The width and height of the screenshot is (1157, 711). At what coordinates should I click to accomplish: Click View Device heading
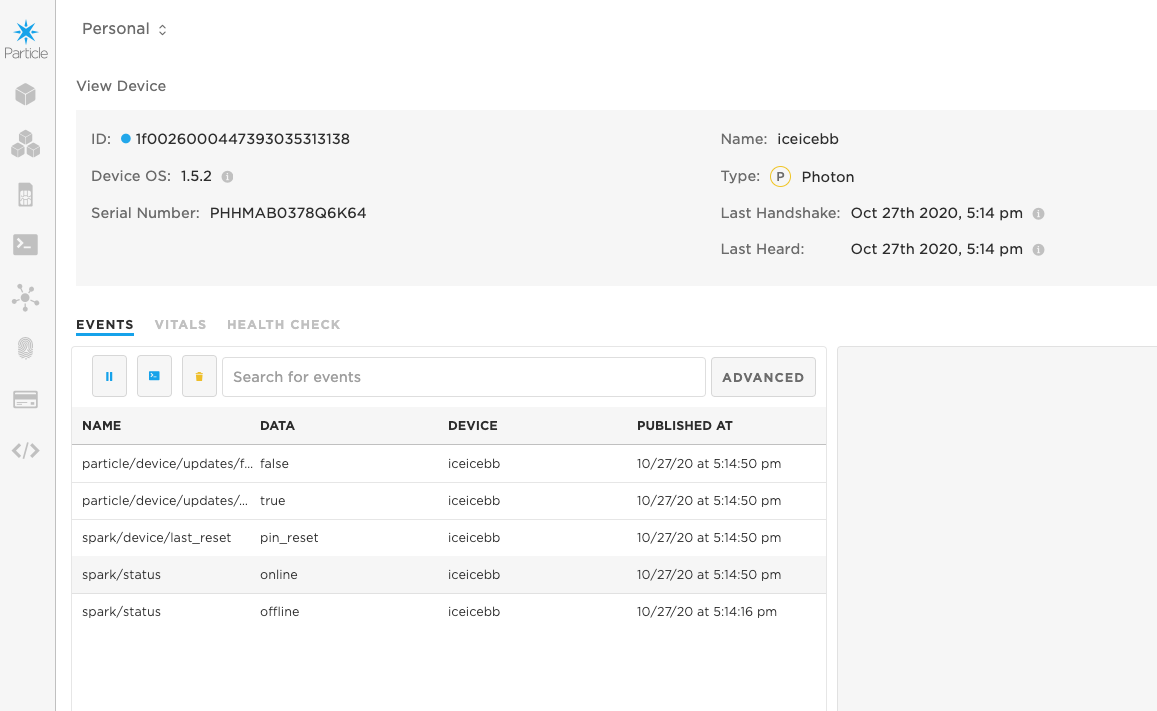(121, 86)
